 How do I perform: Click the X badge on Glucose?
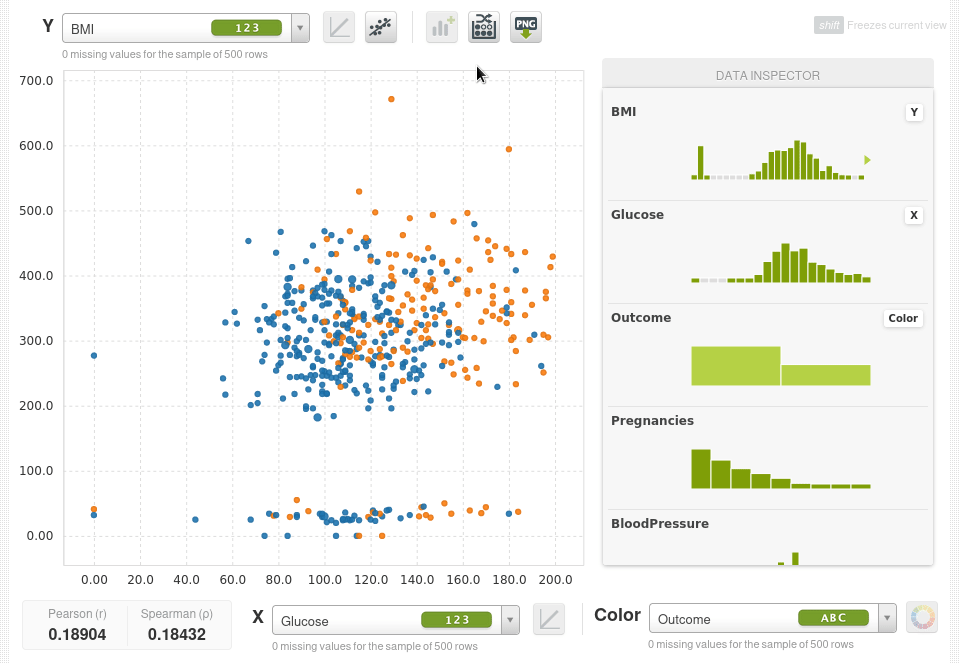(913, 215)
